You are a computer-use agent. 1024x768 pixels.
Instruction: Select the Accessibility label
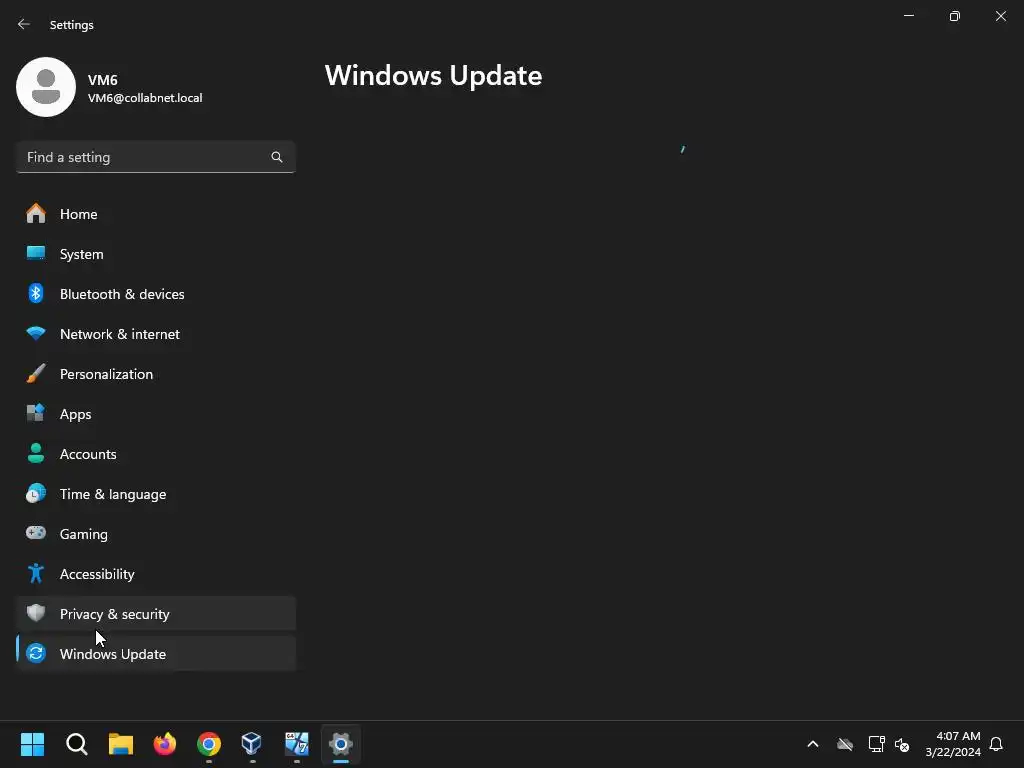point(97,574)
